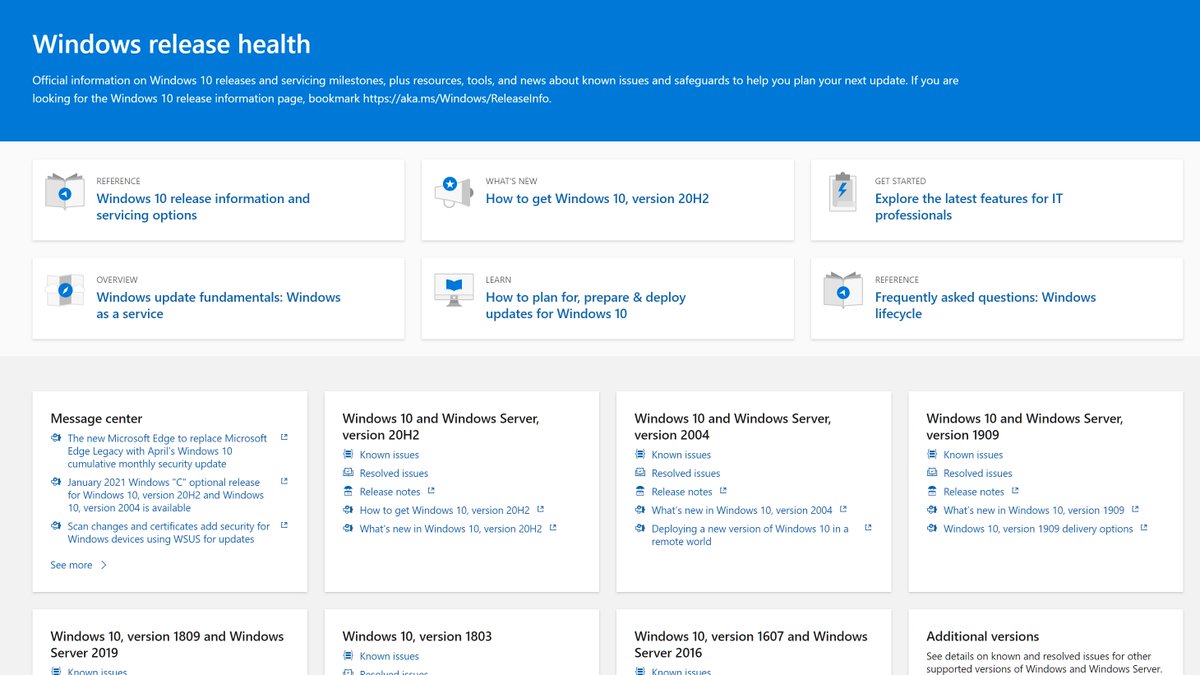Open the Windows 10 release information book icon

tap(65, 192)
